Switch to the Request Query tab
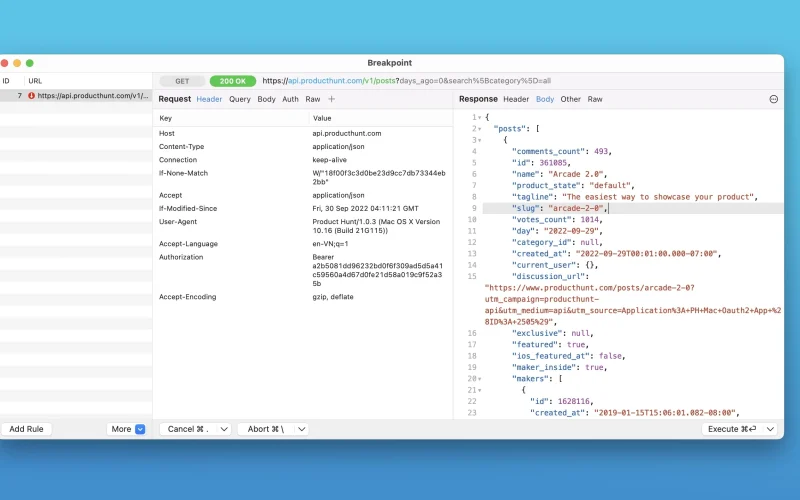Viewport: 800px width, 500px height. 240,99
